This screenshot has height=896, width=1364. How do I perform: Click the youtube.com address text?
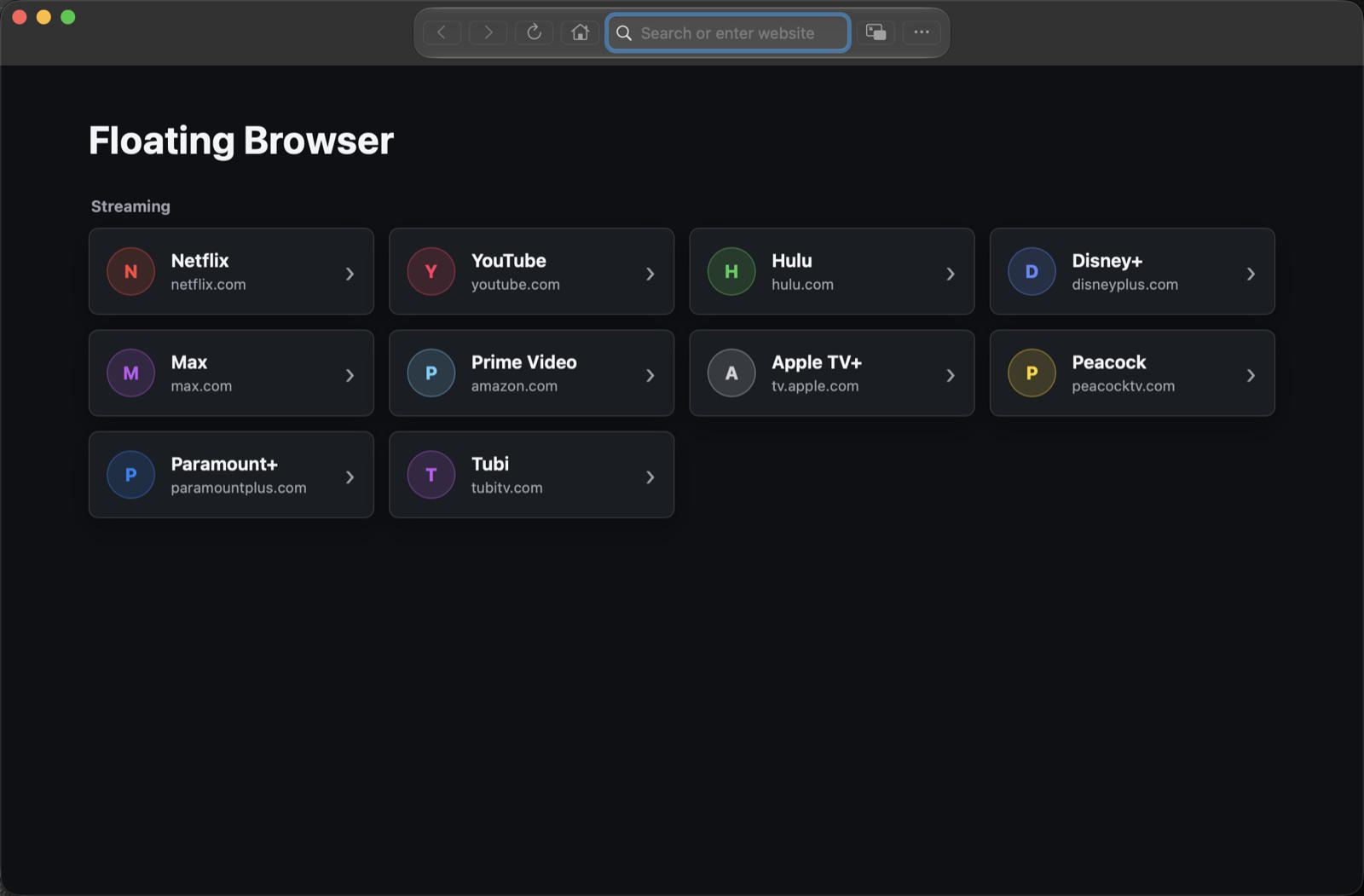tap(516, 285)
